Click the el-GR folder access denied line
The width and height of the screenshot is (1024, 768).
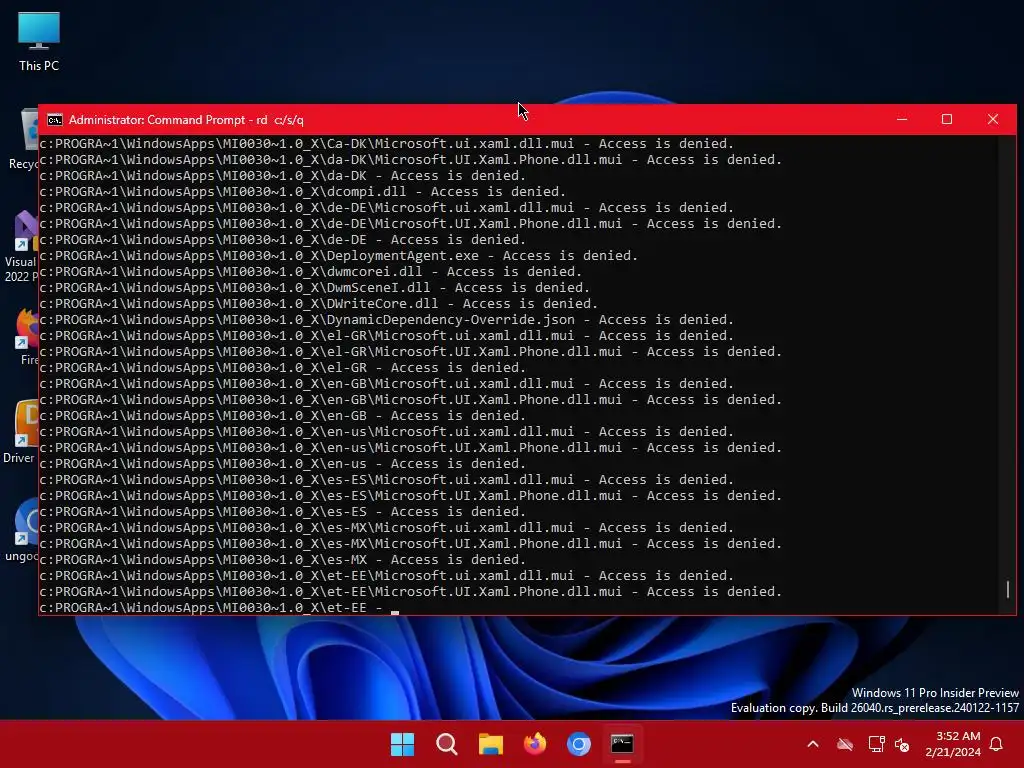283,368
